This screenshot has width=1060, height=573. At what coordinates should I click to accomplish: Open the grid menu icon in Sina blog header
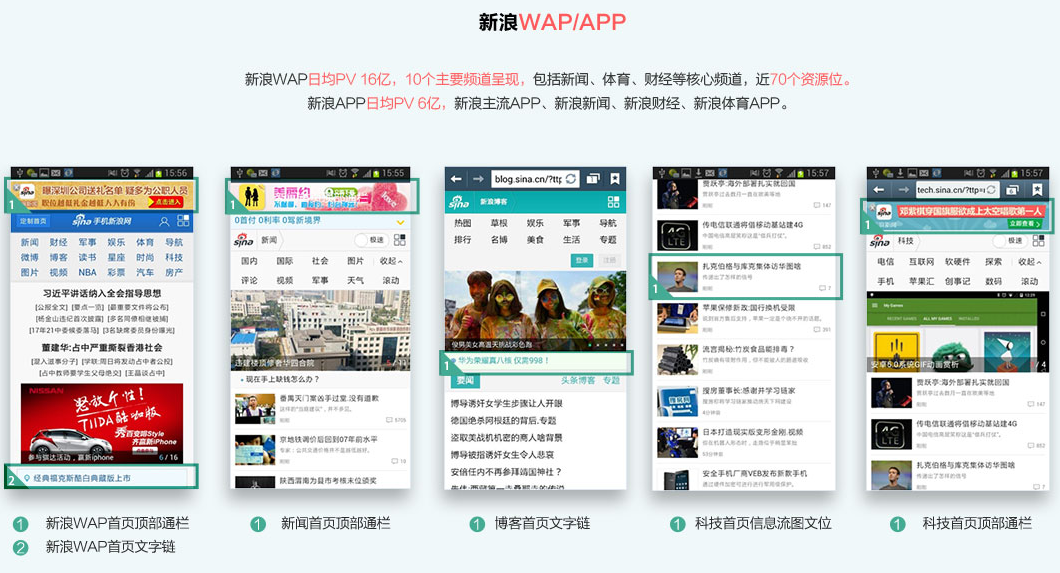(613, 201)
